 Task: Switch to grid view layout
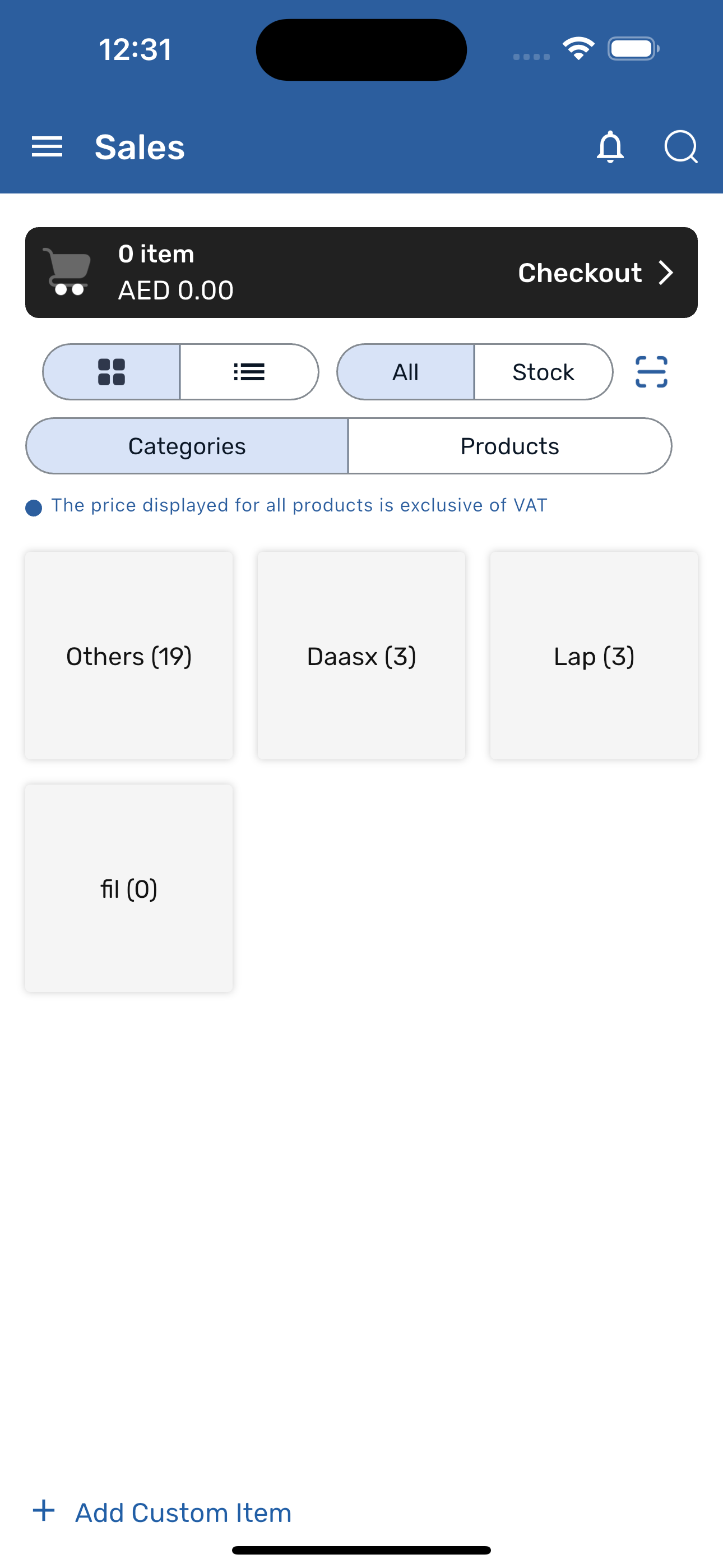tap(112, 372)
